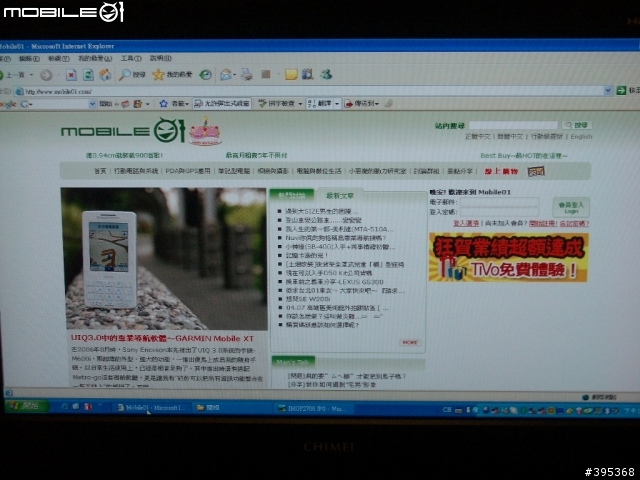
Task: Switch to the 最新文章 tab
Action: (340, 196)
